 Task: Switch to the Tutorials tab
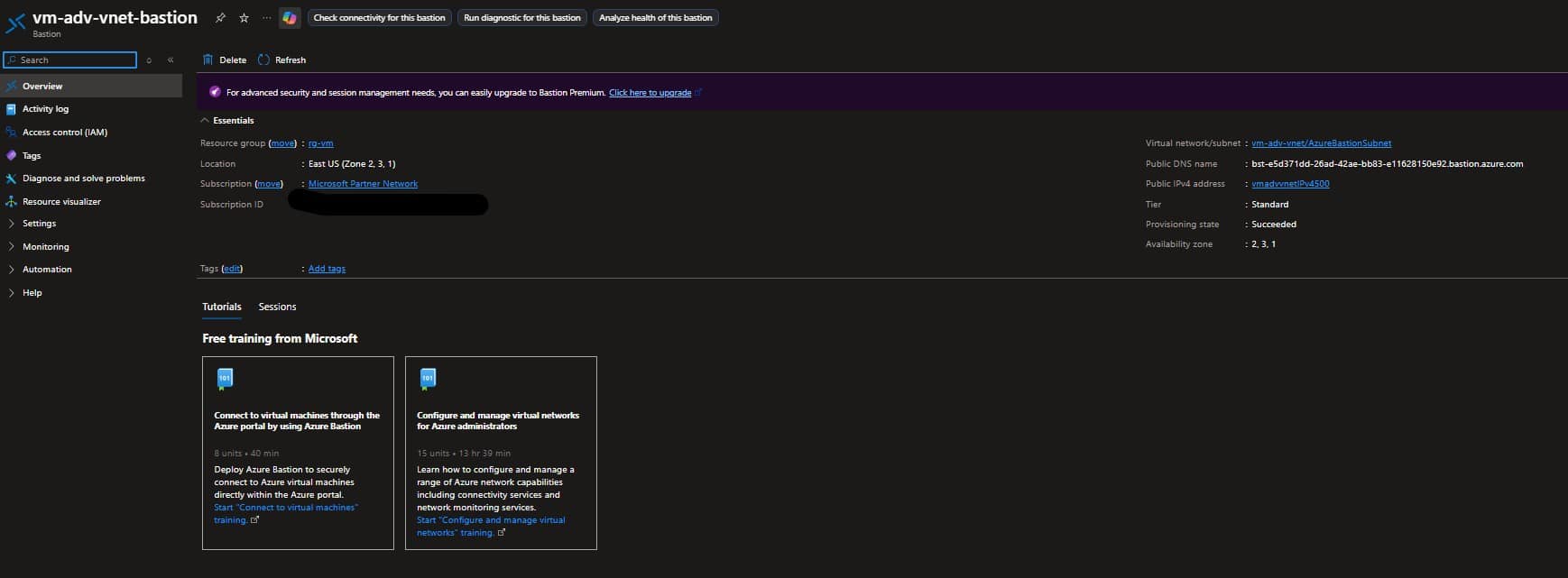(222, 307)
